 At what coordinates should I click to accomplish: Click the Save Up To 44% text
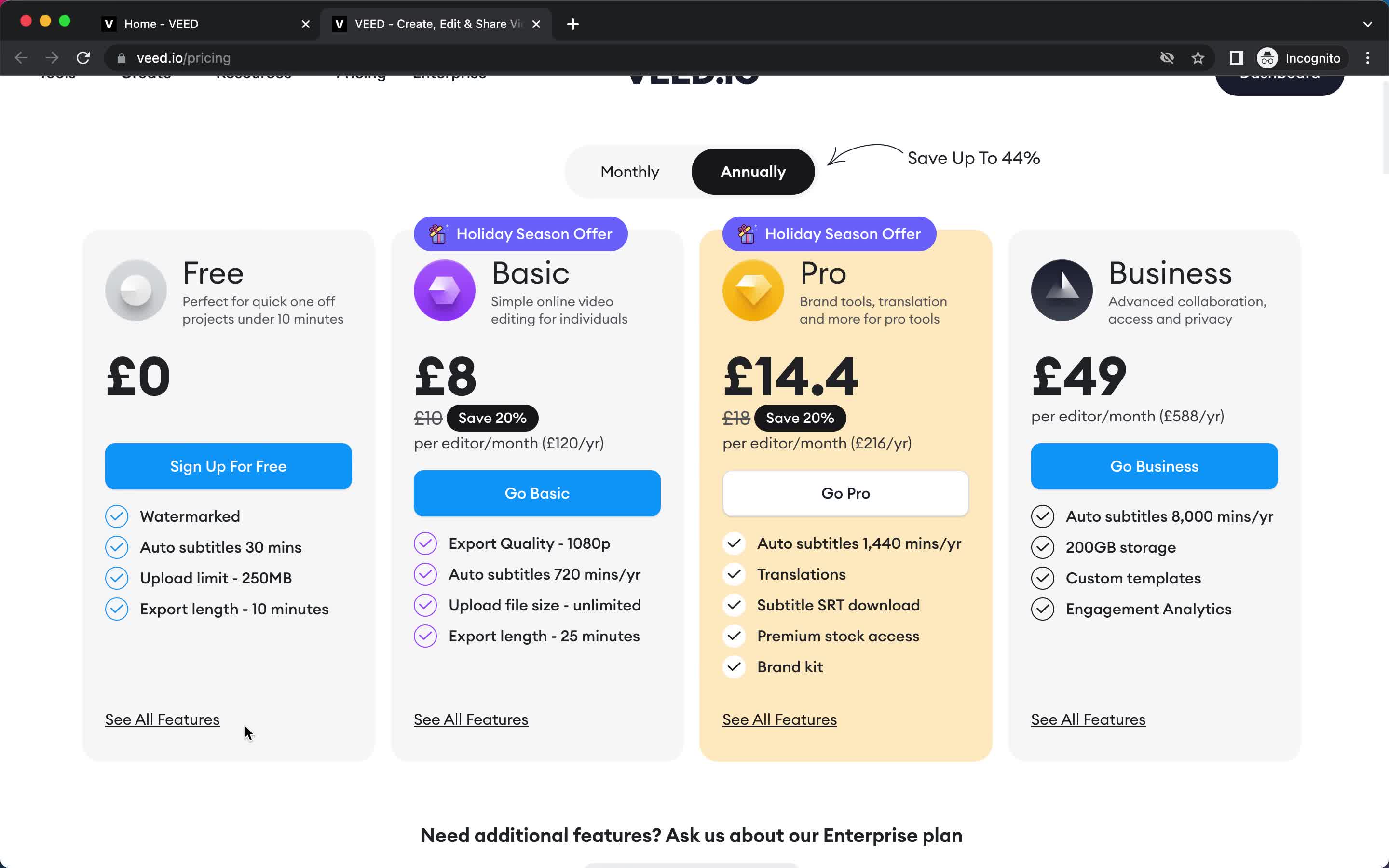click(973, 158)
